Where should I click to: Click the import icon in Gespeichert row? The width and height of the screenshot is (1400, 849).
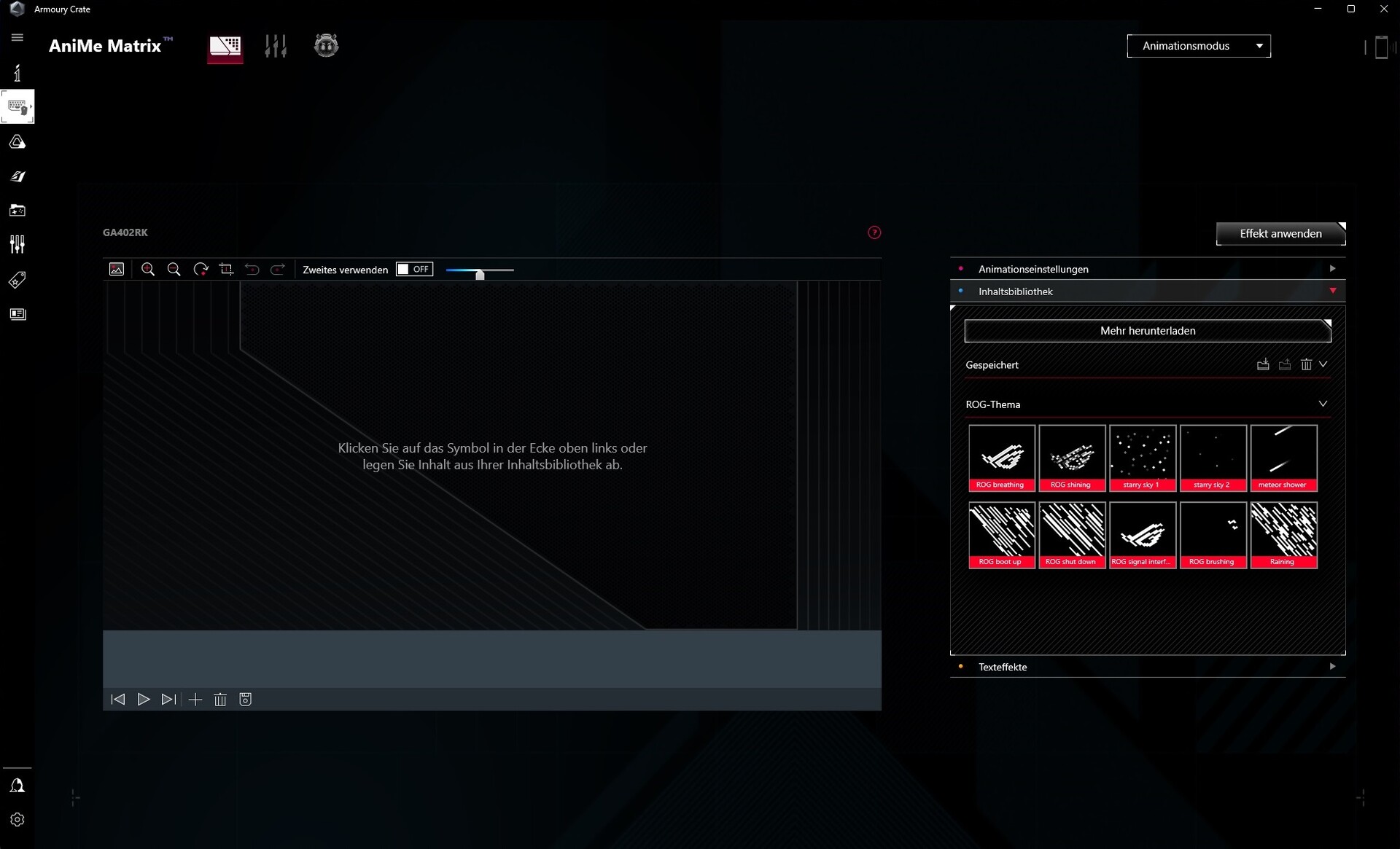pyautogui.click(x=1263, y=364)
